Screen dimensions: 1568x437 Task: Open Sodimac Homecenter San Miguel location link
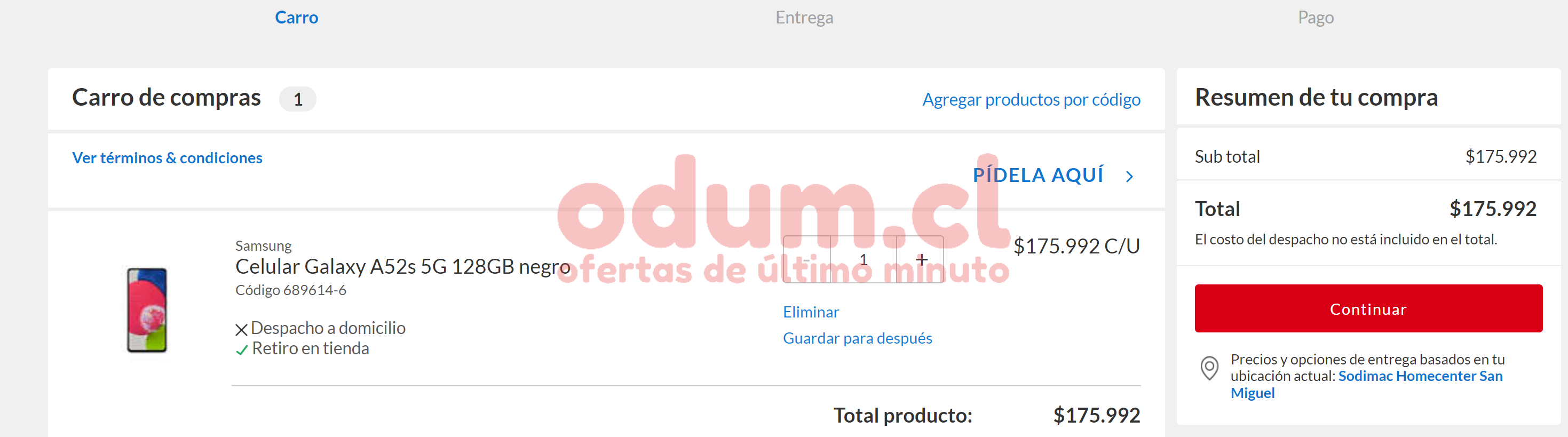point(1366,385)
